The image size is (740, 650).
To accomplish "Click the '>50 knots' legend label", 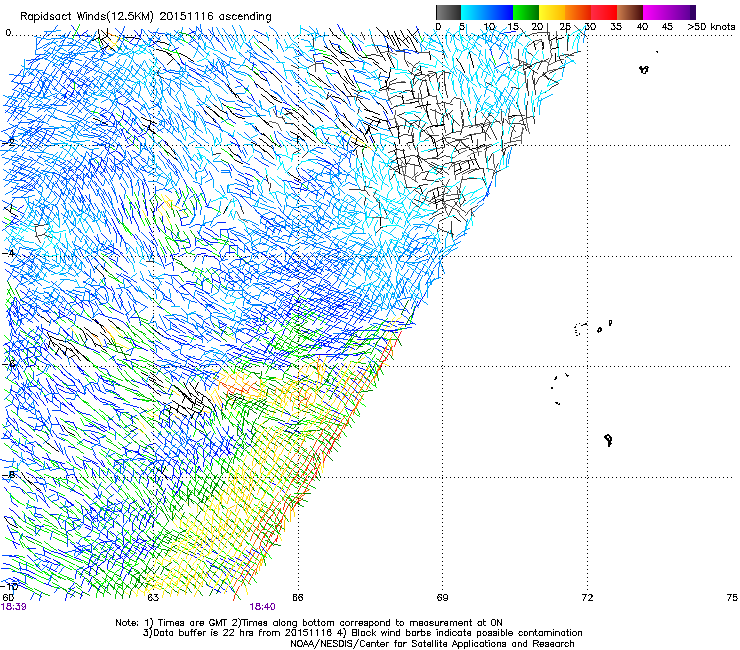I will 711,27.
